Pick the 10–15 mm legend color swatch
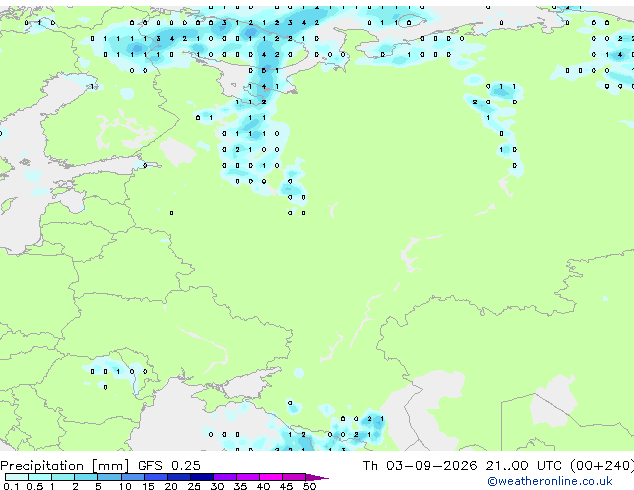The width and height of the screenshot is (634, 490). [133, 477]
